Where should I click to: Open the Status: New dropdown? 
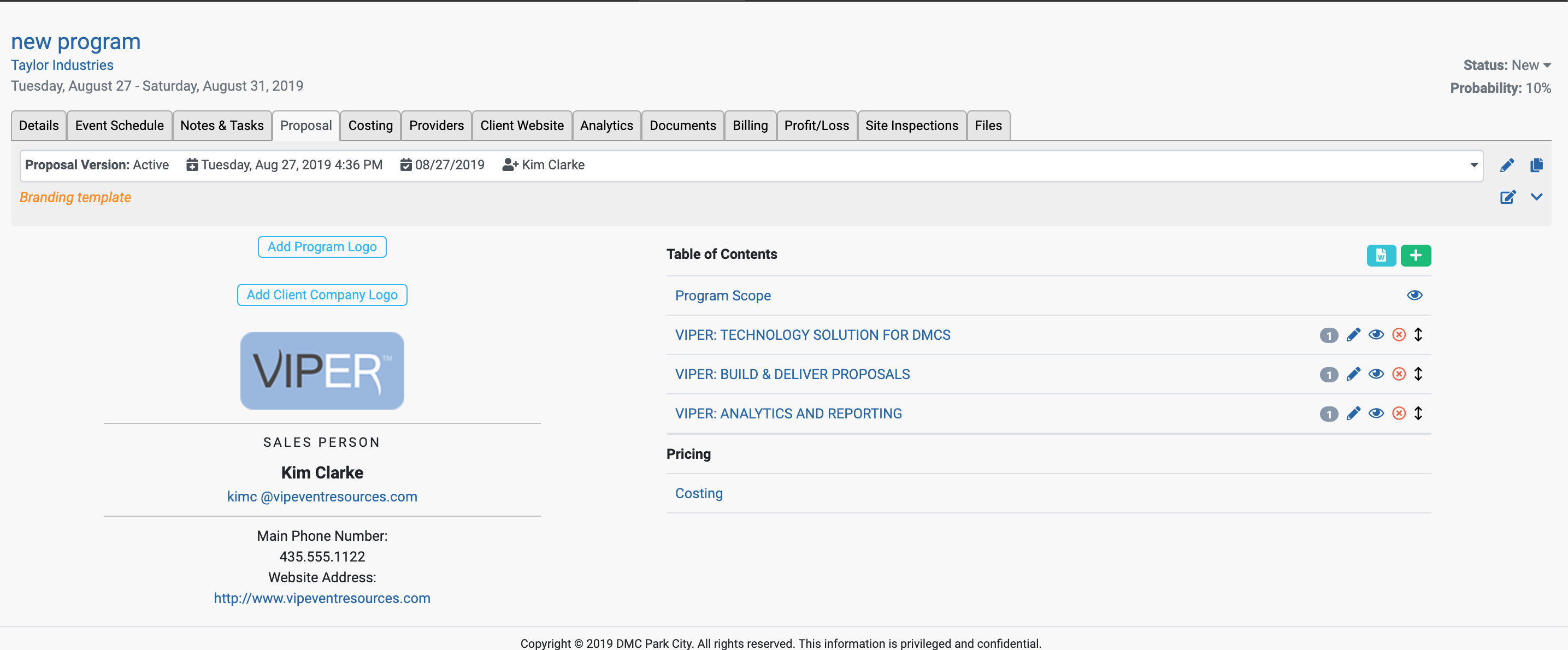pos(1506,65)
